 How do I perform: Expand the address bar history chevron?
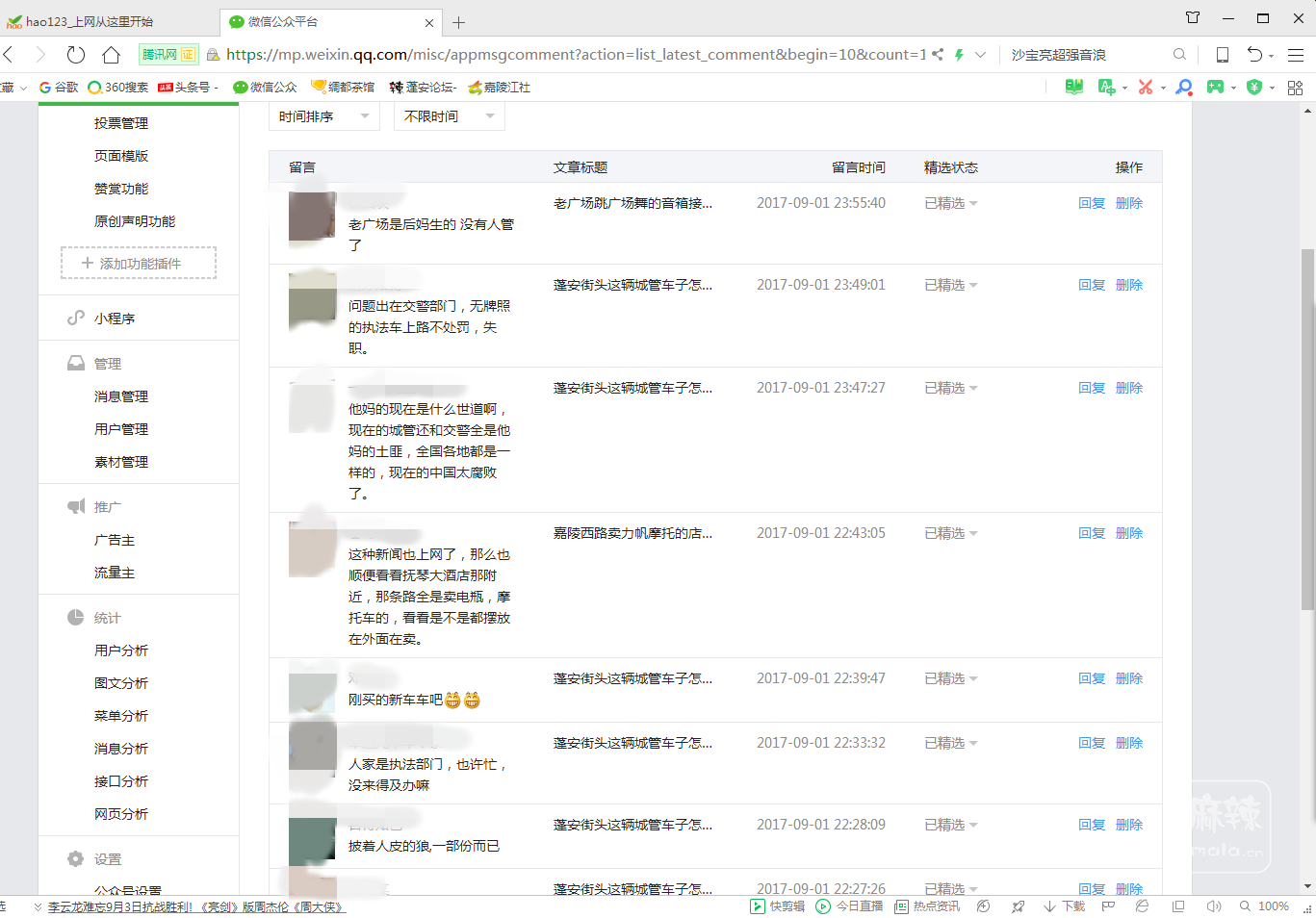click(980, 55)
